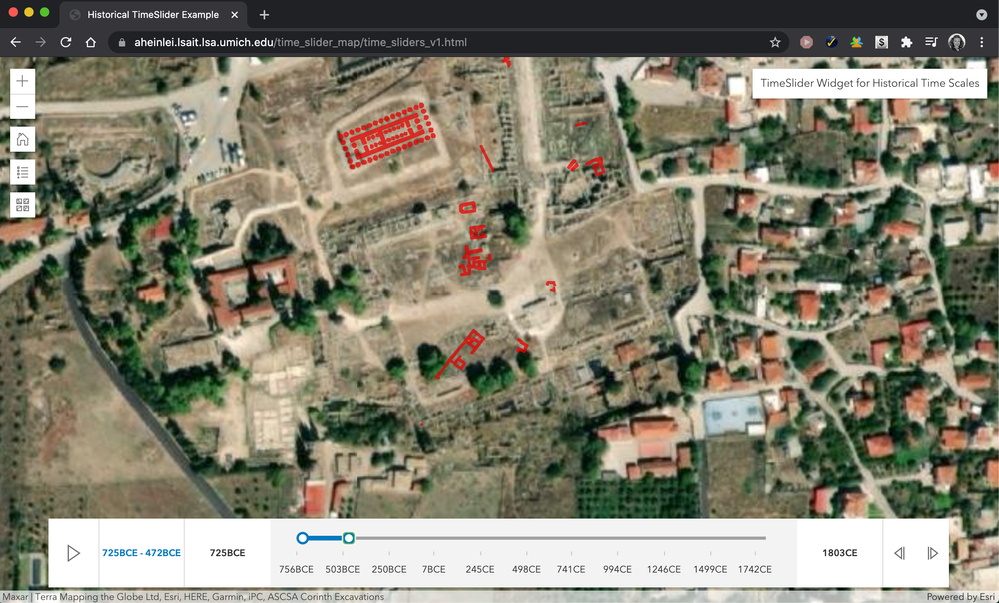Step forward to next time period
The width and height of the screenshot is (999, 603).
coord(932,553)
